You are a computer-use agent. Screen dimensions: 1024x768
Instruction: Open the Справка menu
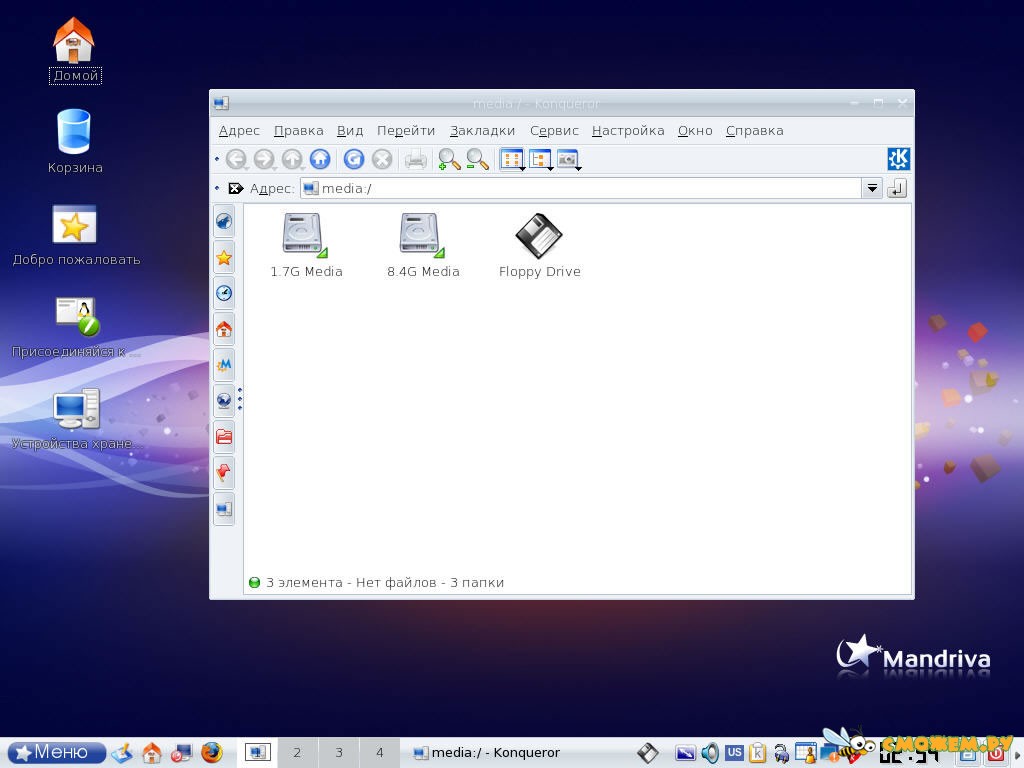(754, 131)
